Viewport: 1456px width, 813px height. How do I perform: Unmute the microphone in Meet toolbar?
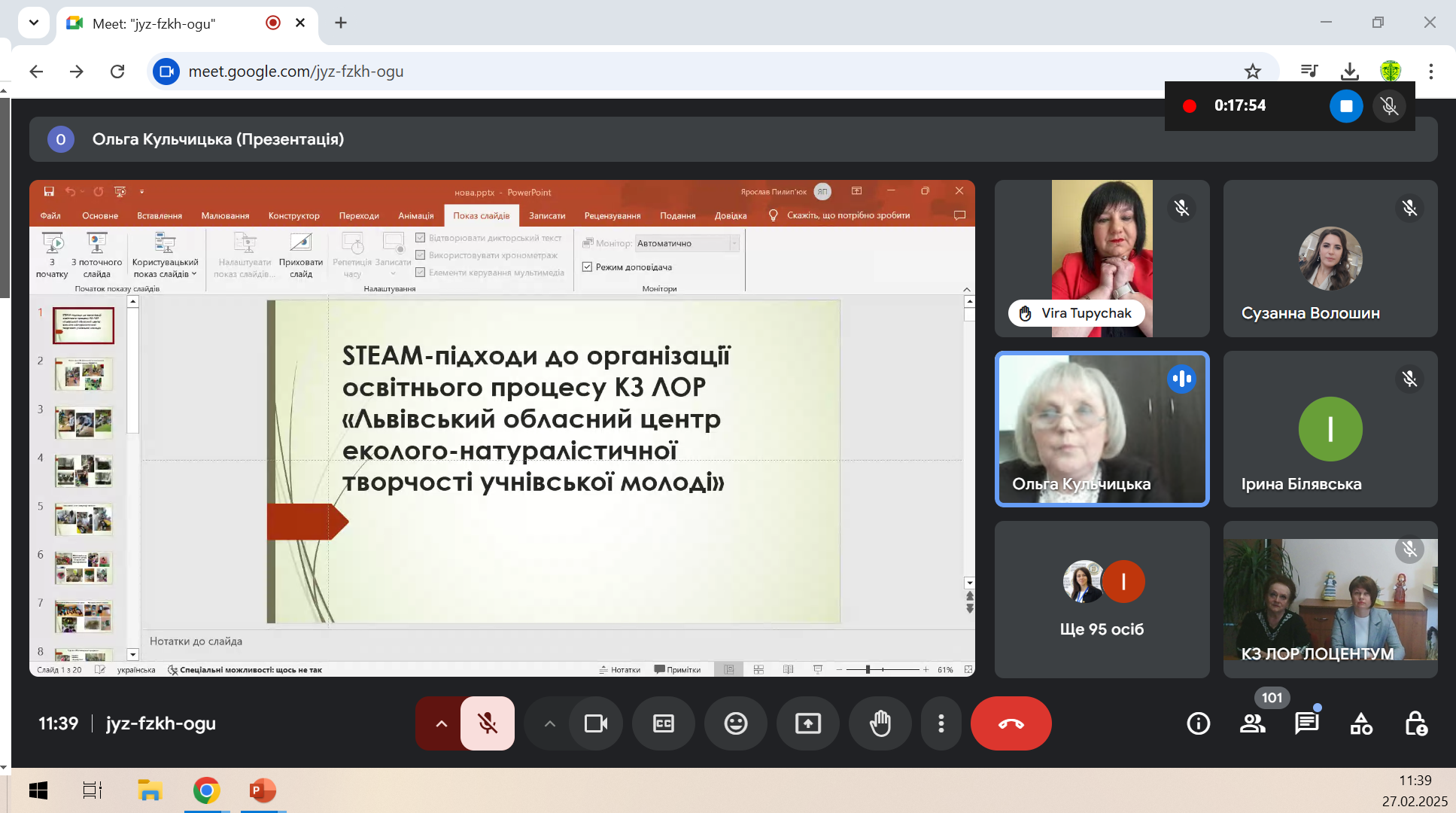[488, 723]
